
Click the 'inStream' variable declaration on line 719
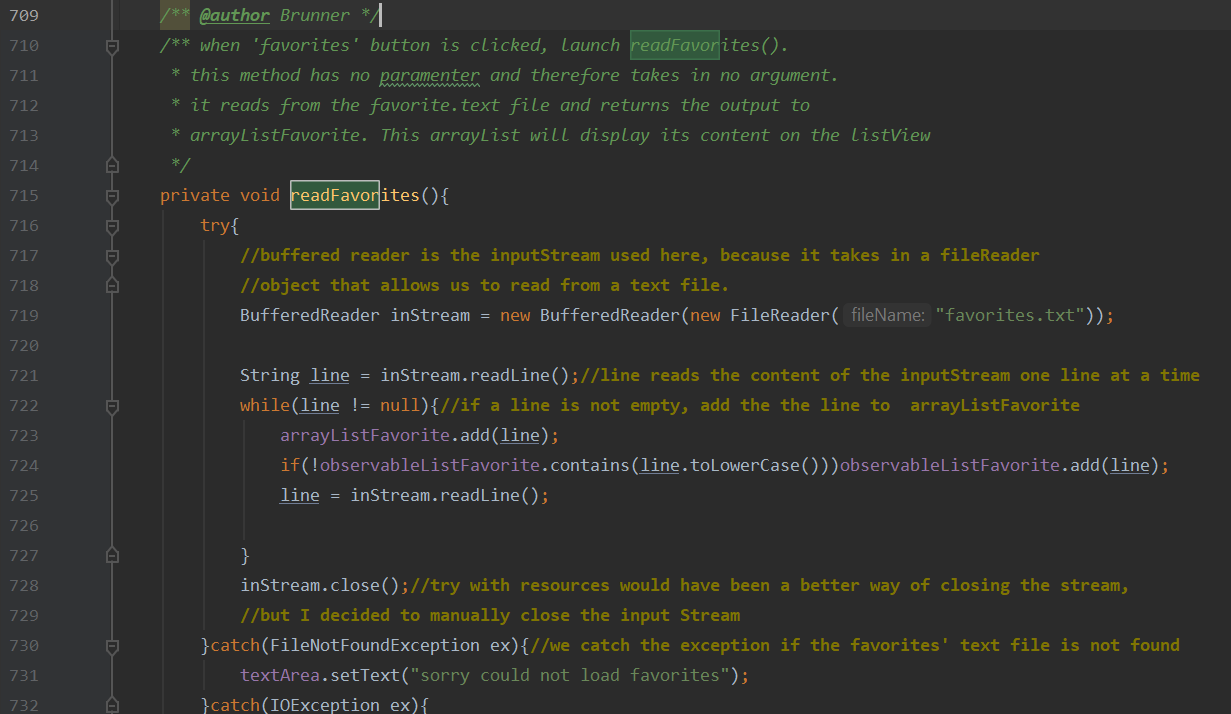pos(430,315)
